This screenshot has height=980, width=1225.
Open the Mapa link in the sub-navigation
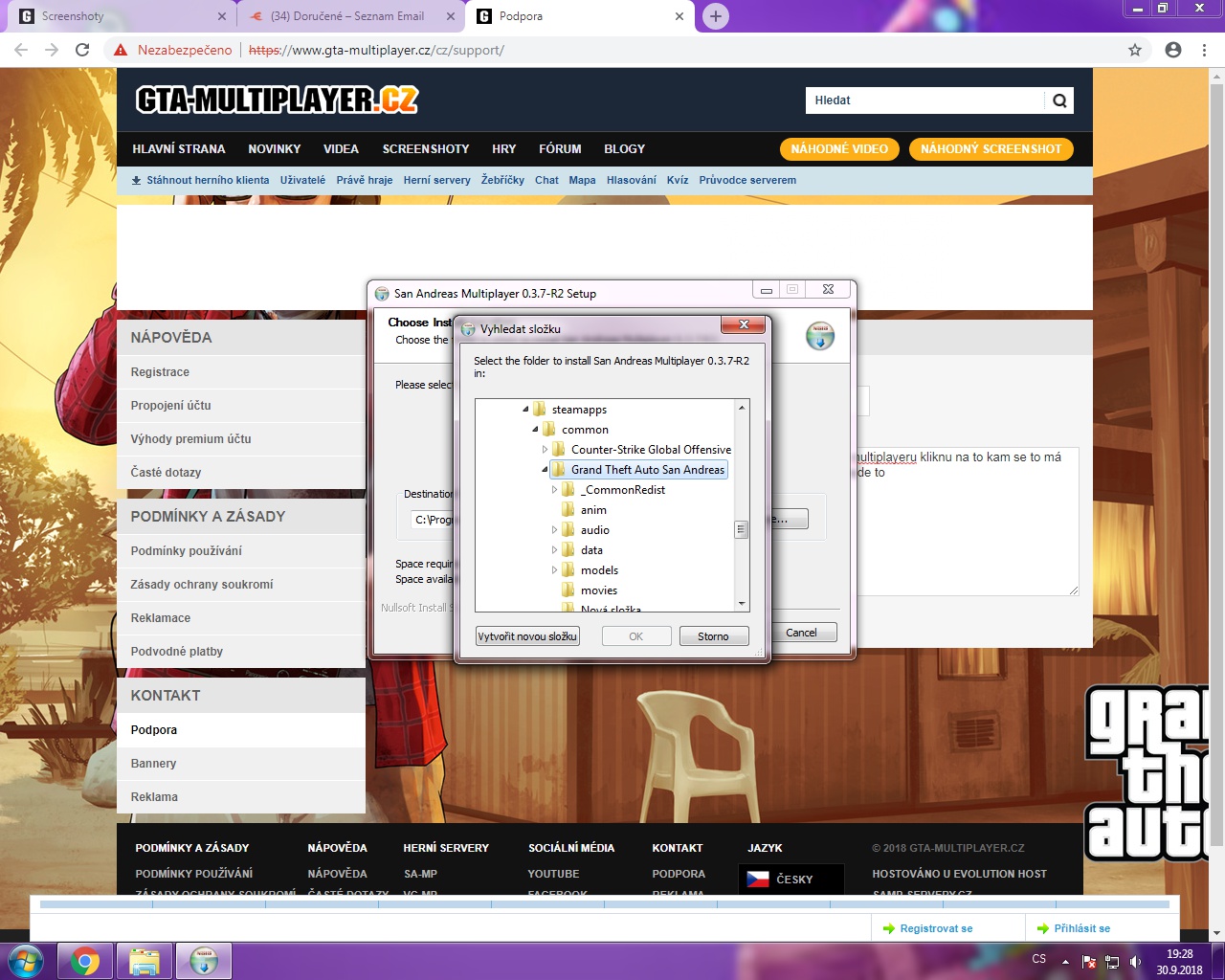582,180
